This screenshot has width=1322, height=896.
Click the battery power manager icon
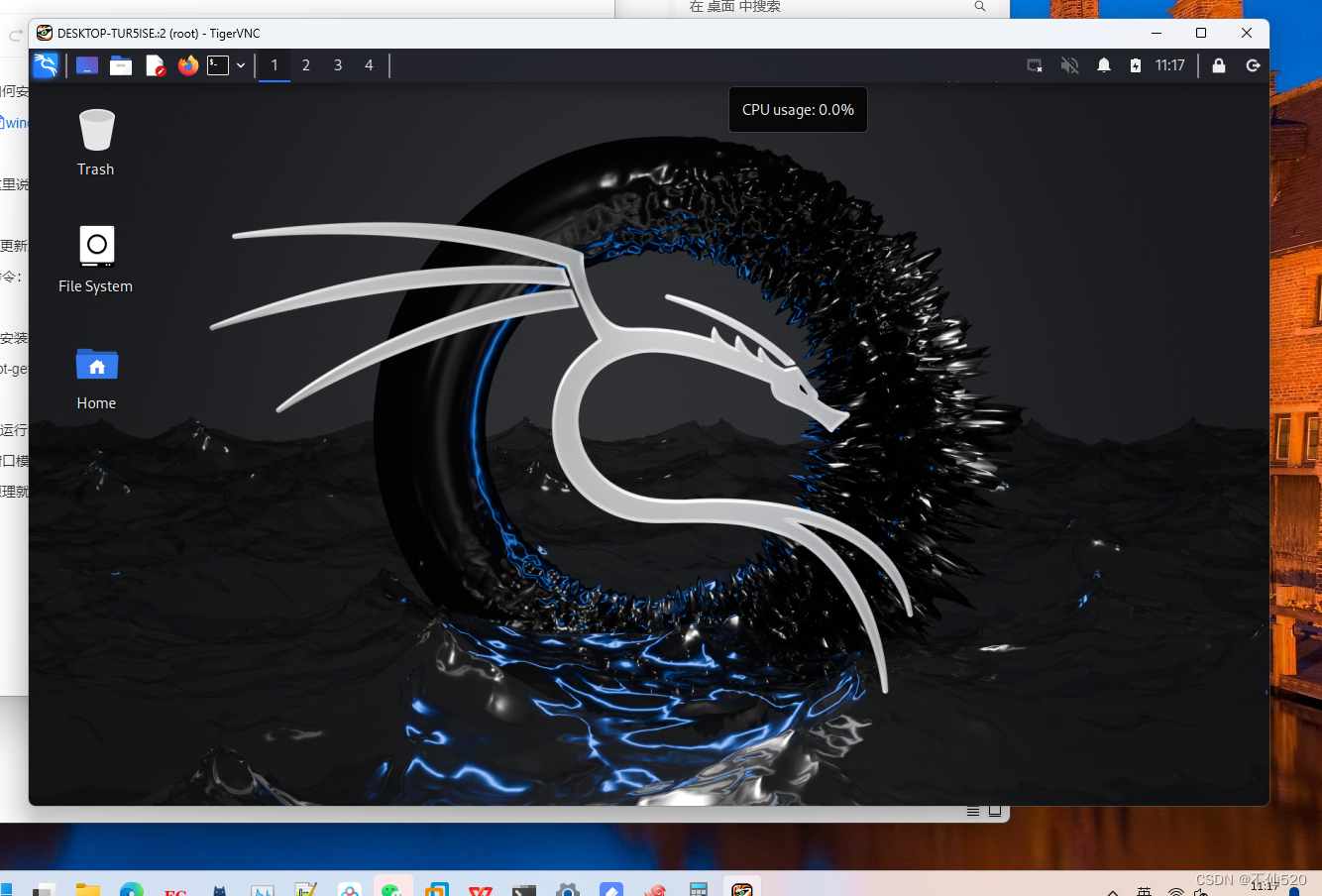coord(1136,65)
